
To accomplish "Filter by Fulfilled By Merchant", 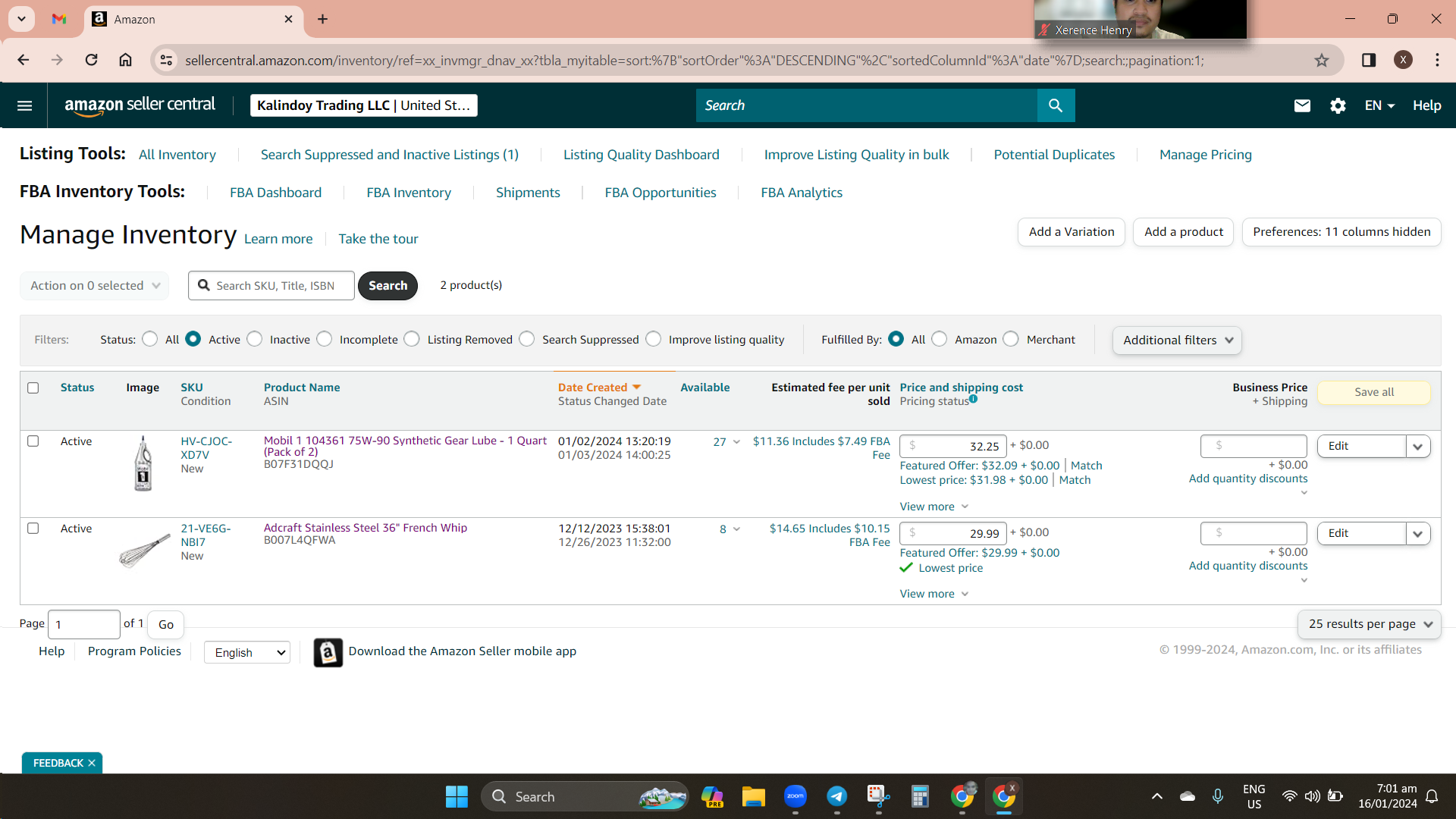I will [x=1011, y=339].
